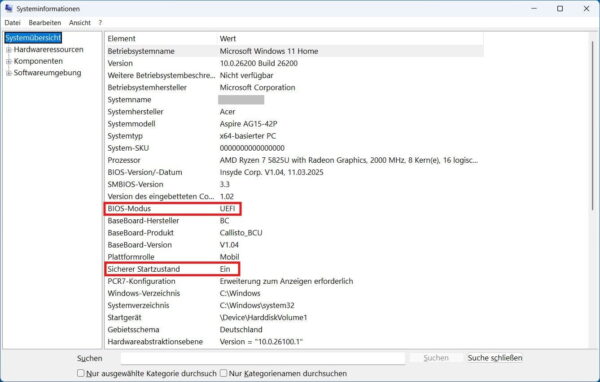600x382 pixels.
Task: Open the Datei menu
Action: point(12,23)
